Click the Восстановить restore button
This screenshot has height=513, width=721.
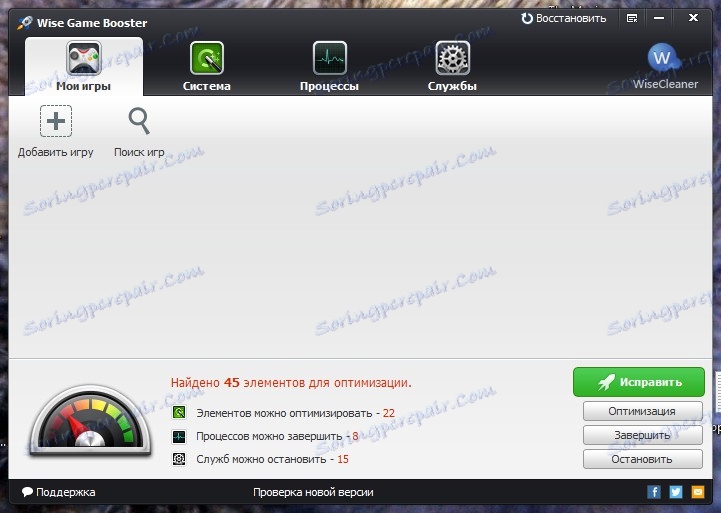[563, 18]
